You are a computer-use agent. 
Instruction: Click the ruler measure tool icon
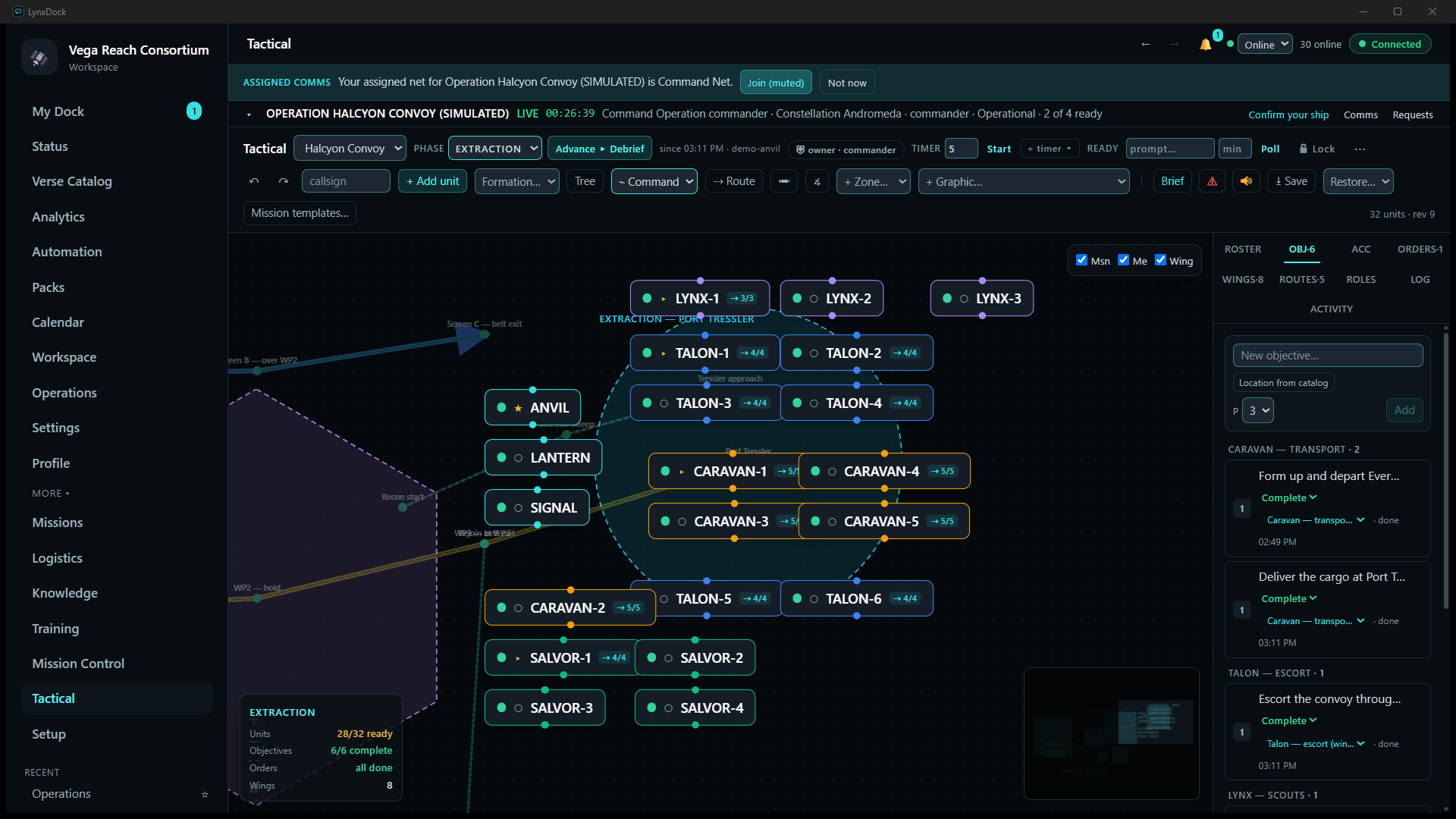pyautogui.click(x=784, y=181)
